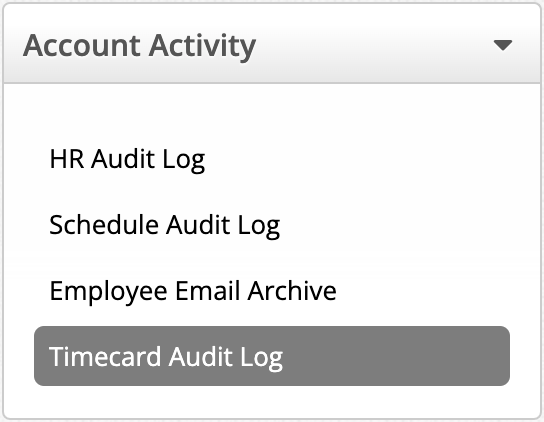Click the Account Activity dropdown arrow icon

503,45
